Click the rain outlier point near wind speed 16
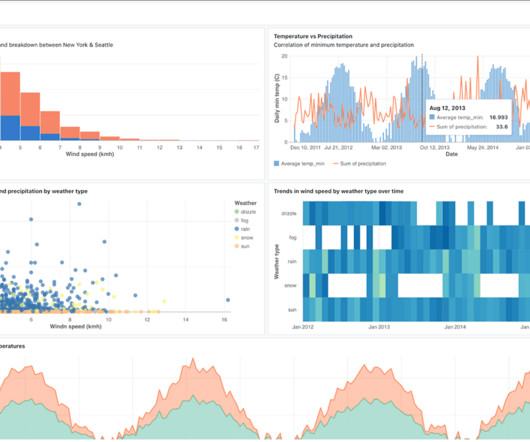 pyautogui.click(x=228, y=300)
